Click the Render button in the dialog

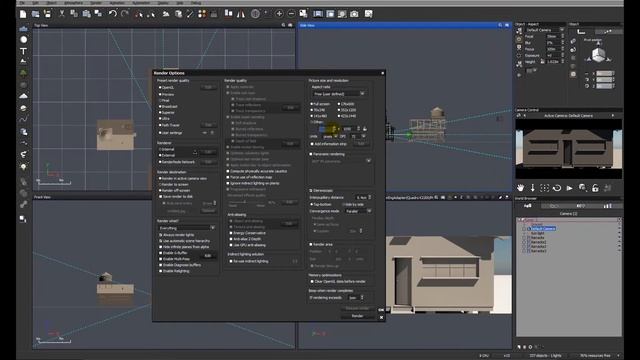pyautogui.click(x=357, y=316)
